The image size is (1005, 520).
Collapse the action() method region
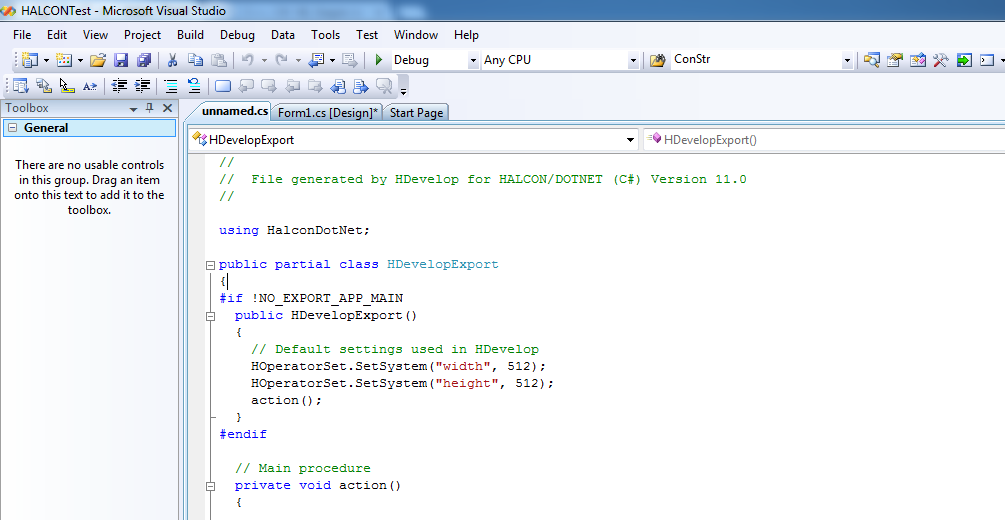pyautogui.click(x=210, y=486)
